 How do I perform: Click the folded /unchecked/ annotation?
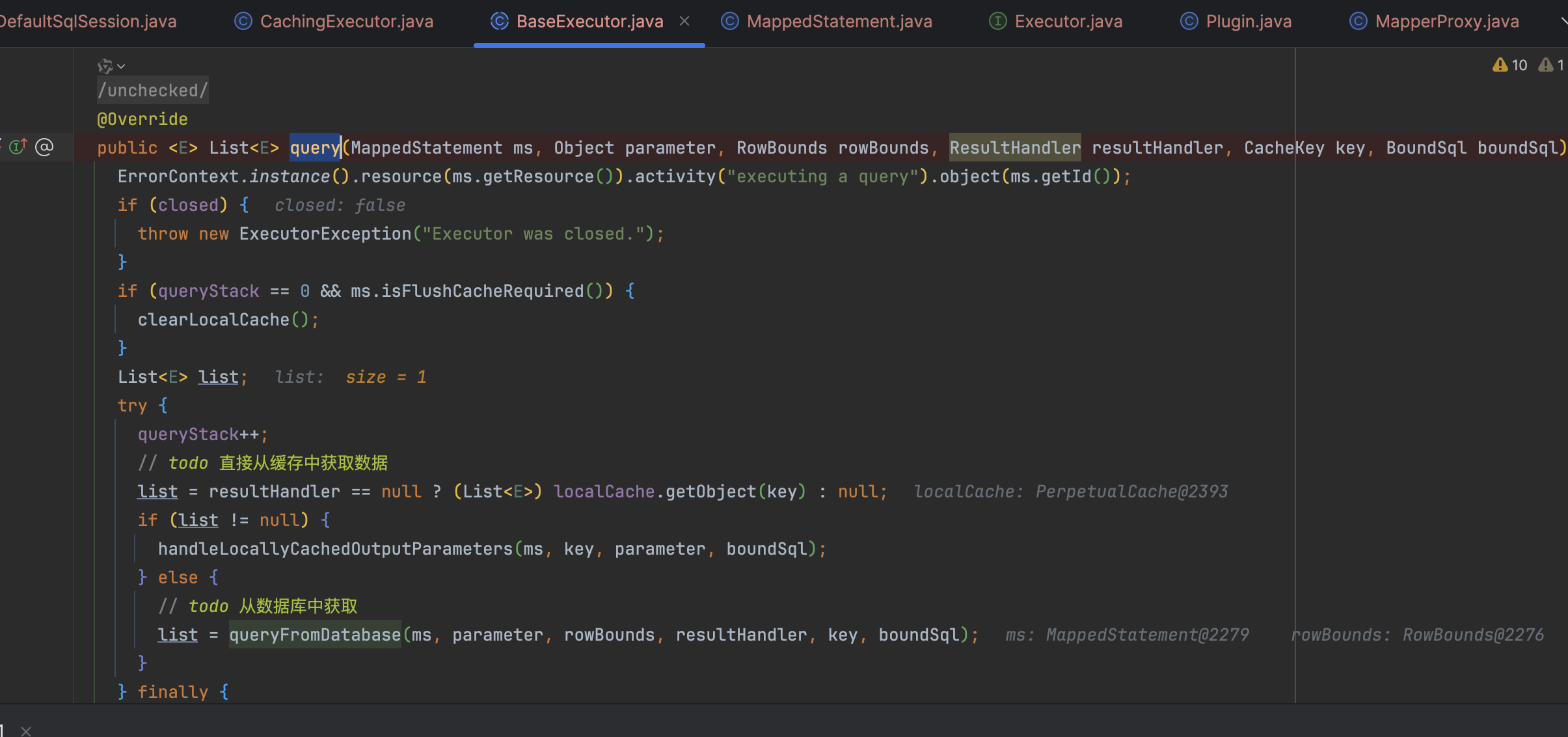point(153,90)
